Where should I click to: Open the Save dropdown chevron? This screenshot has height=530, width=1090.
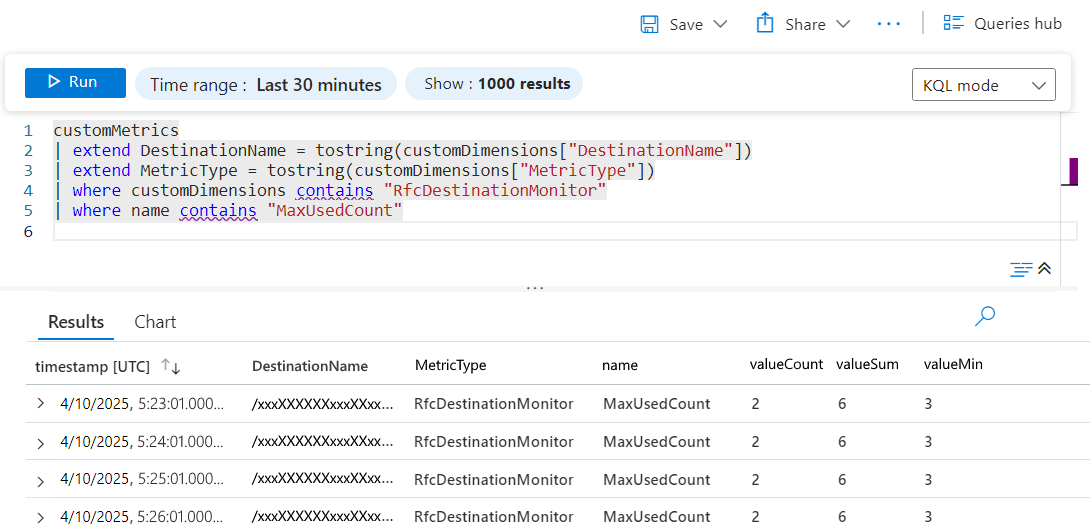pyautogui.click(x=719, y=24)
